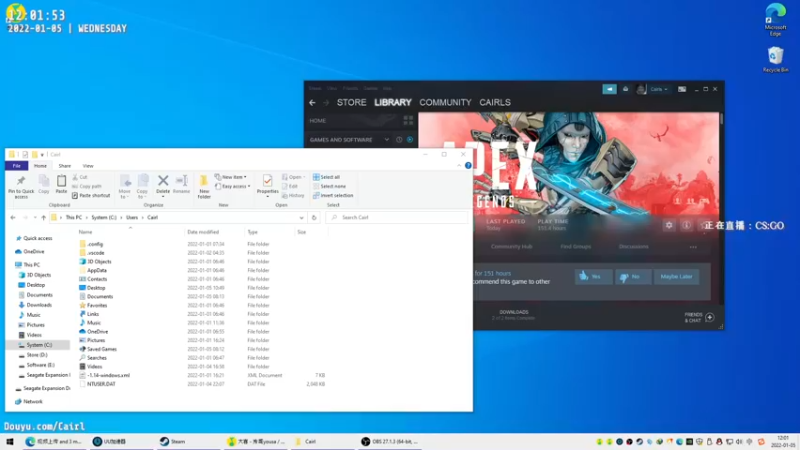Open Steam Downloads status
800x450 pixels.
(513, 315)
